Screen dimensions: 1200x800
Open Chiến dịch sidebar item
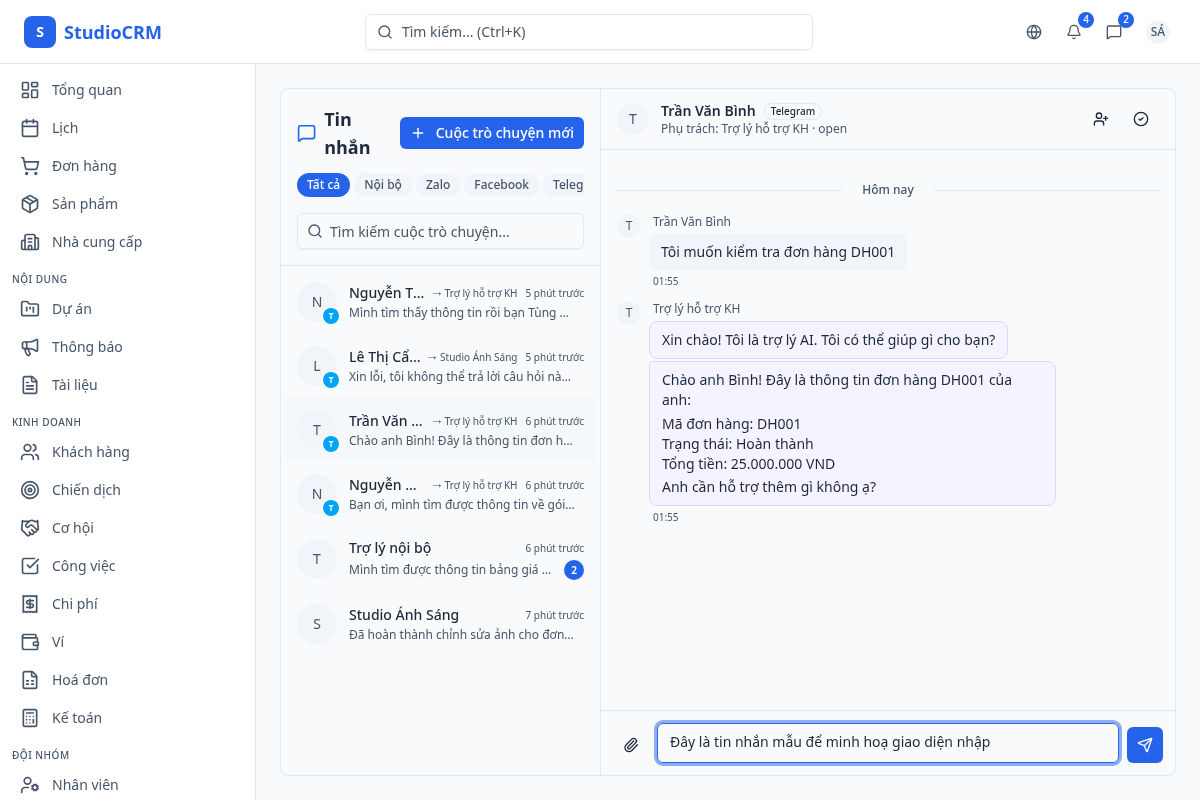point(86,490)
